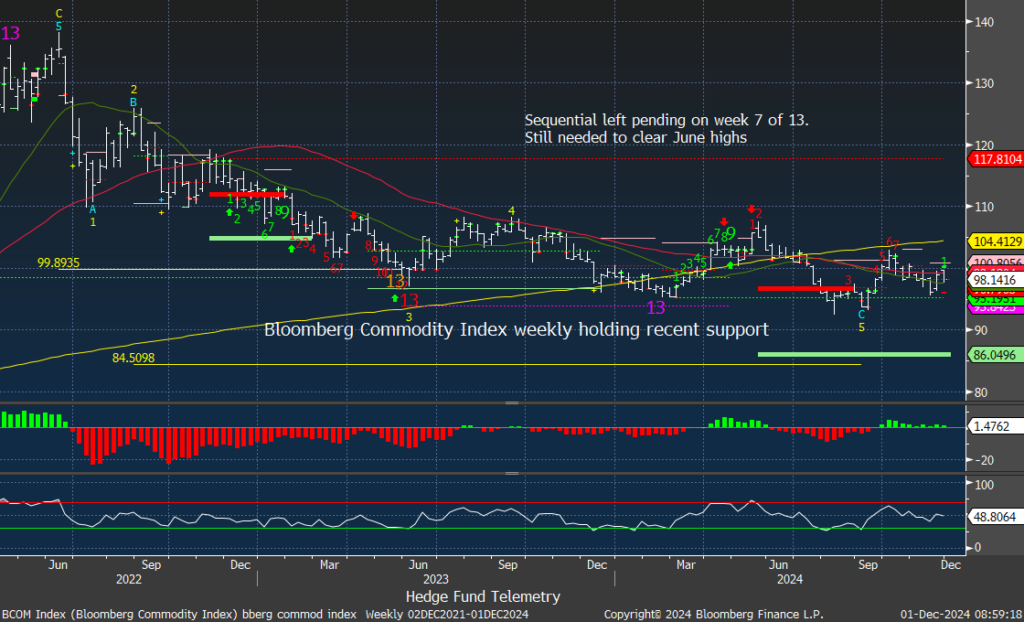Screen dimensions: 1024x622
Task: Select the 1.4762 histogram value label
Action: pyautogui.click(x=992, y=426)
